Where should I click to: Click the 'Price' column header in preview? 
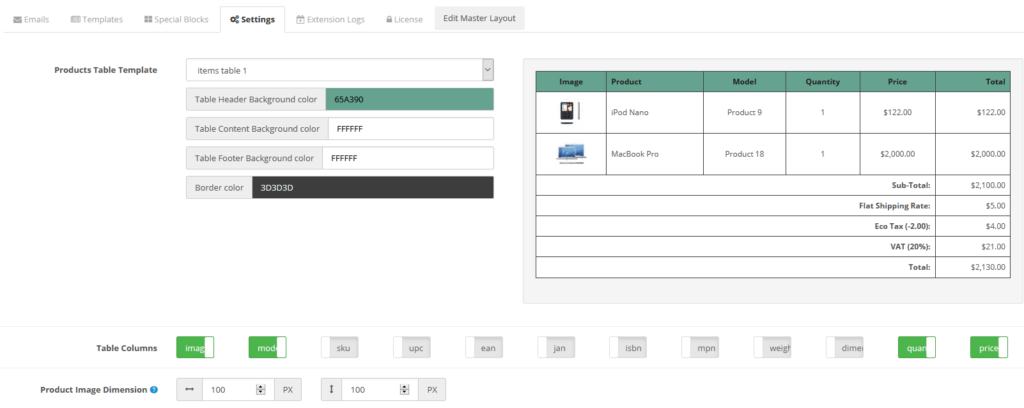pos(897,82)
